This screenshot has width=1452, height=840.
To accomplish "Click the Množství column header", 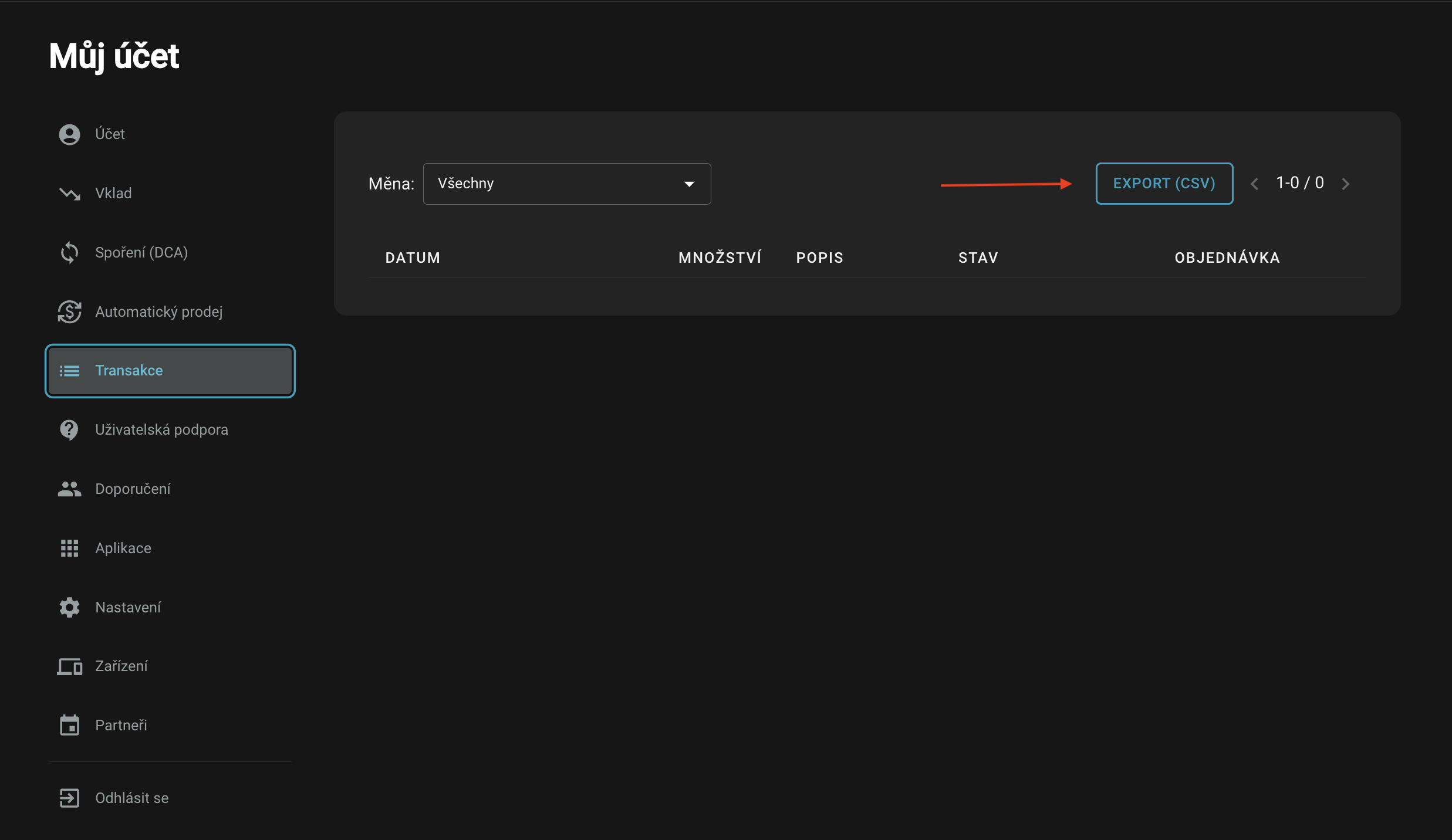I will [x=720, y=258].
